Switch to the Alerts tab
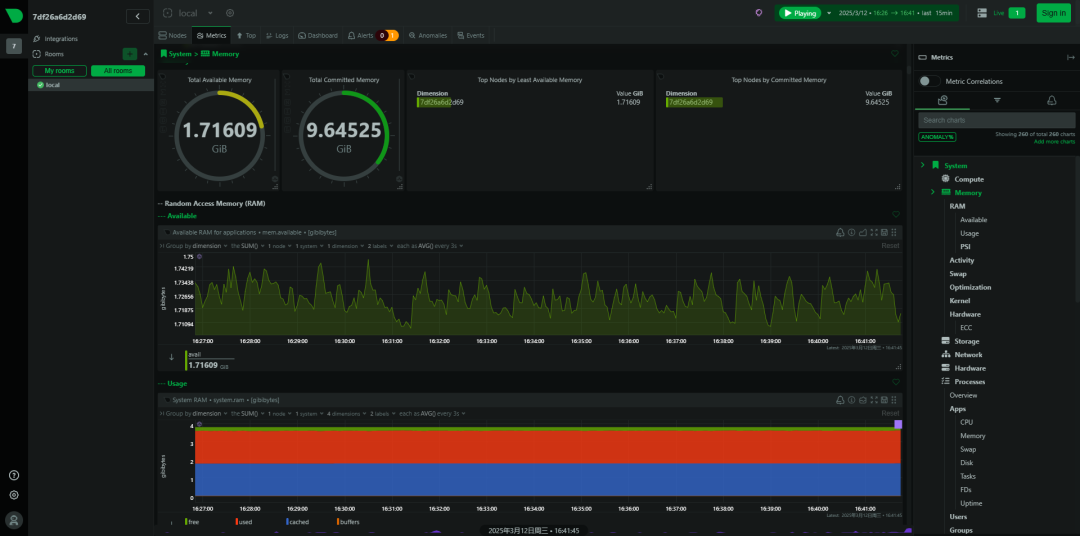The height and width of the screenshot is (536, 1080). point(361,35)
